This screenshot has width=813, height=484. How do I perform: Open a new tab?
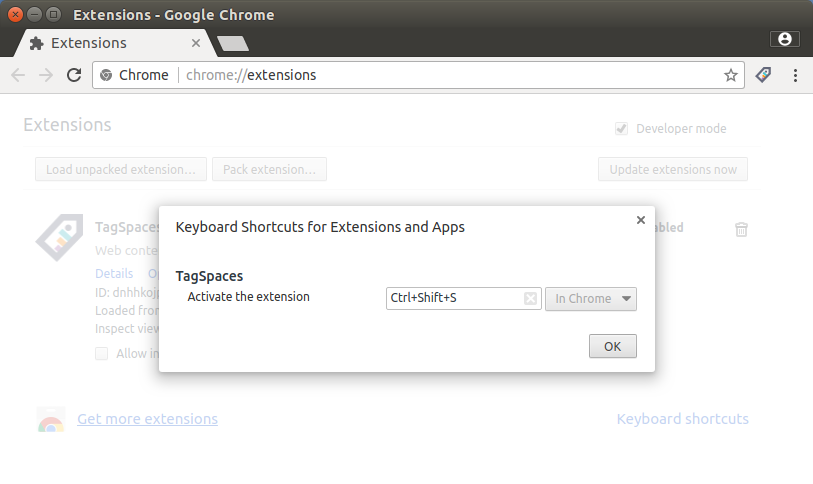(x=233, y=44)
